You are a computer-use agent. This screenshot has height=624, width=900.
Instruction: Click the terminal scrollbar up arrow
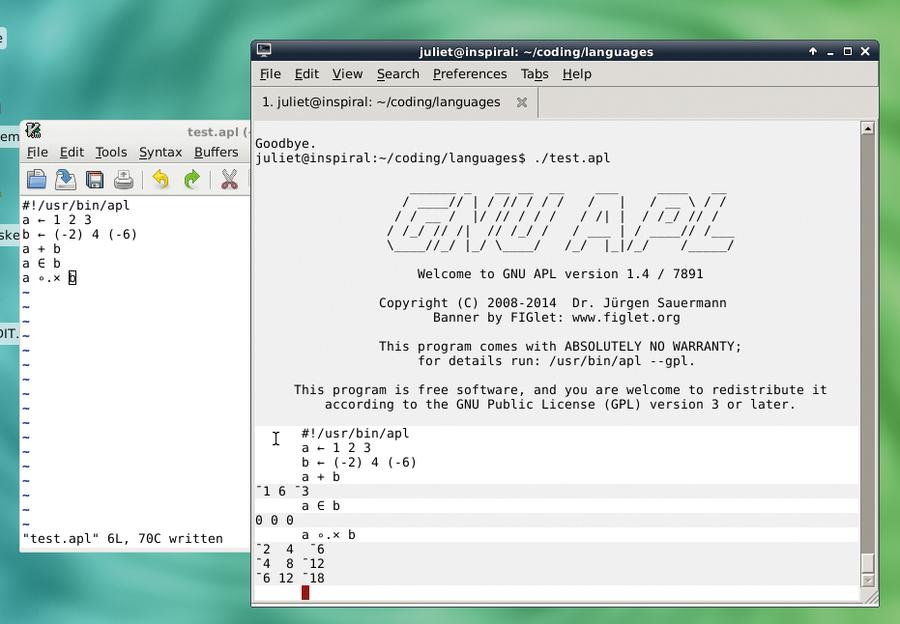(x=868, y=129)
